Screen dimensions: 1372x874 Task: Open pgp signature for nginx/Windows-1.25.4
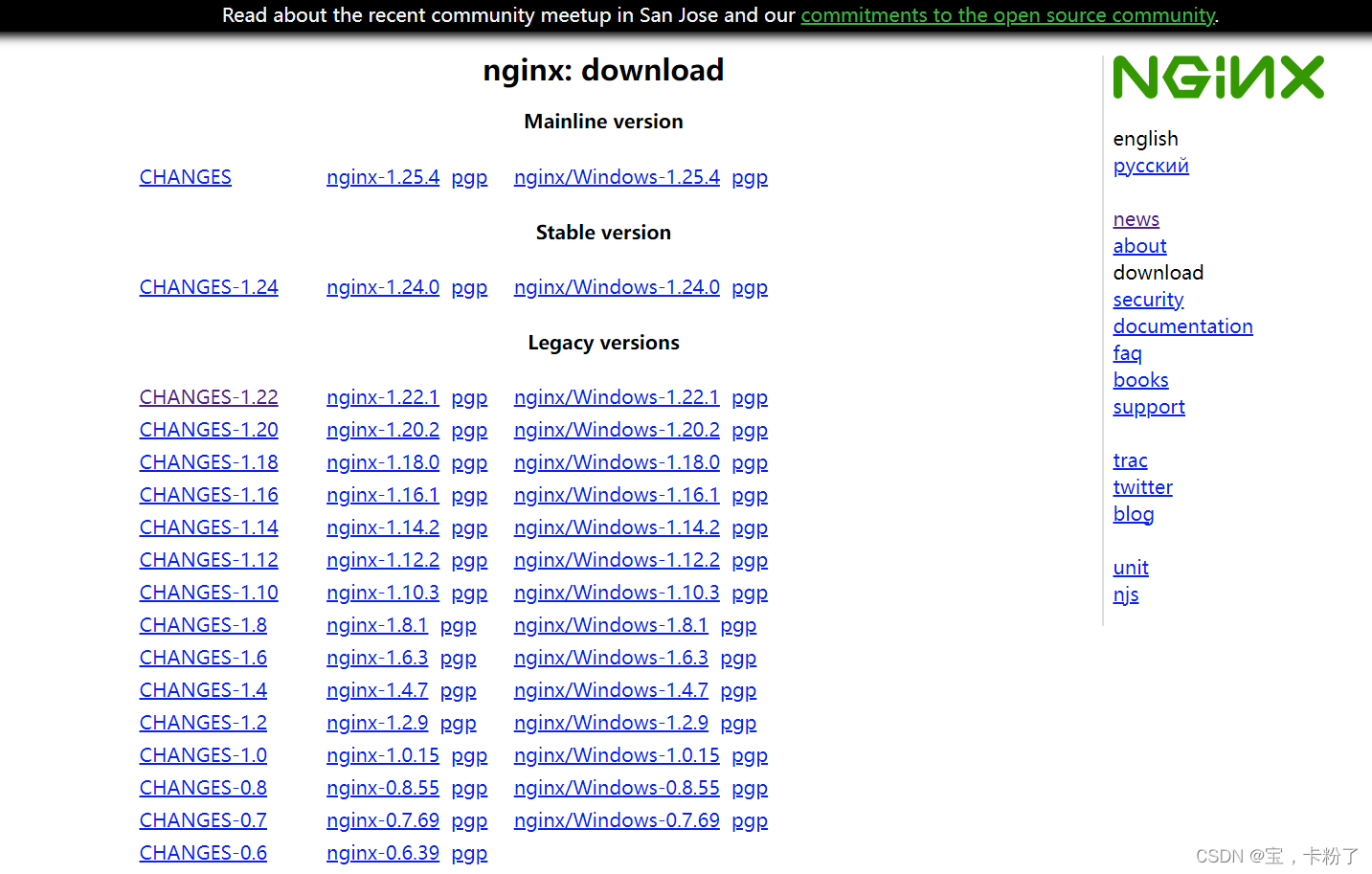coord(750,178)
